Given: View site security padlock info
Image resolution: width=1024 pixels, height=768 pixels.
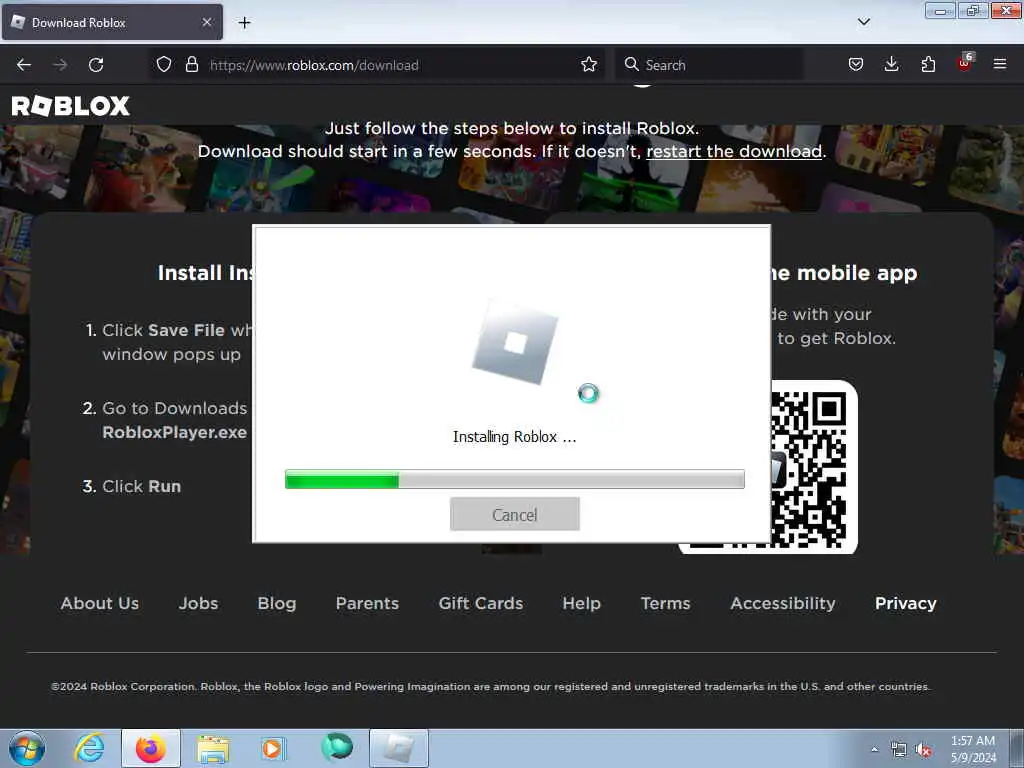Looking at the screenshot, I should 191,64.
